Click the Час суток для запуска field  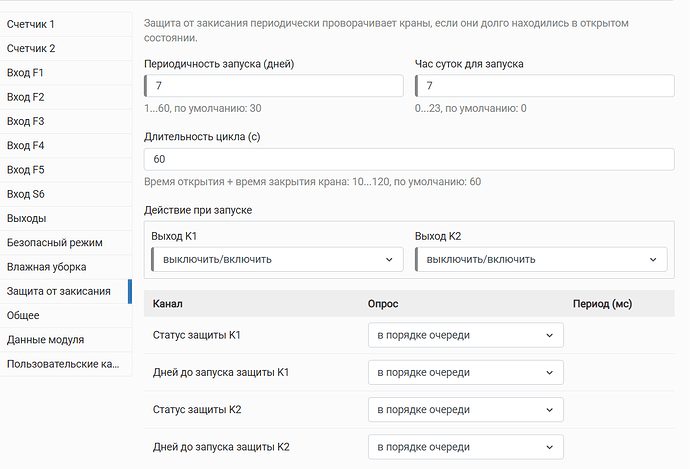tap(545, 86)
